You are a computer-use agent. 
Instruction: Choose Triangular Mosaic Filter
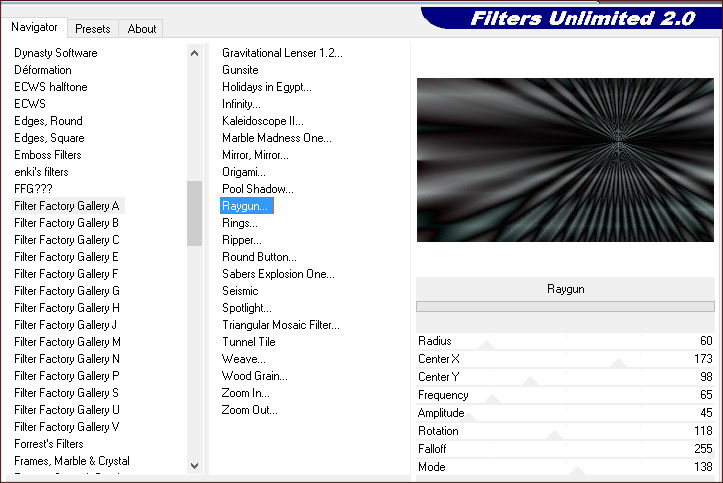click(281, 325)
